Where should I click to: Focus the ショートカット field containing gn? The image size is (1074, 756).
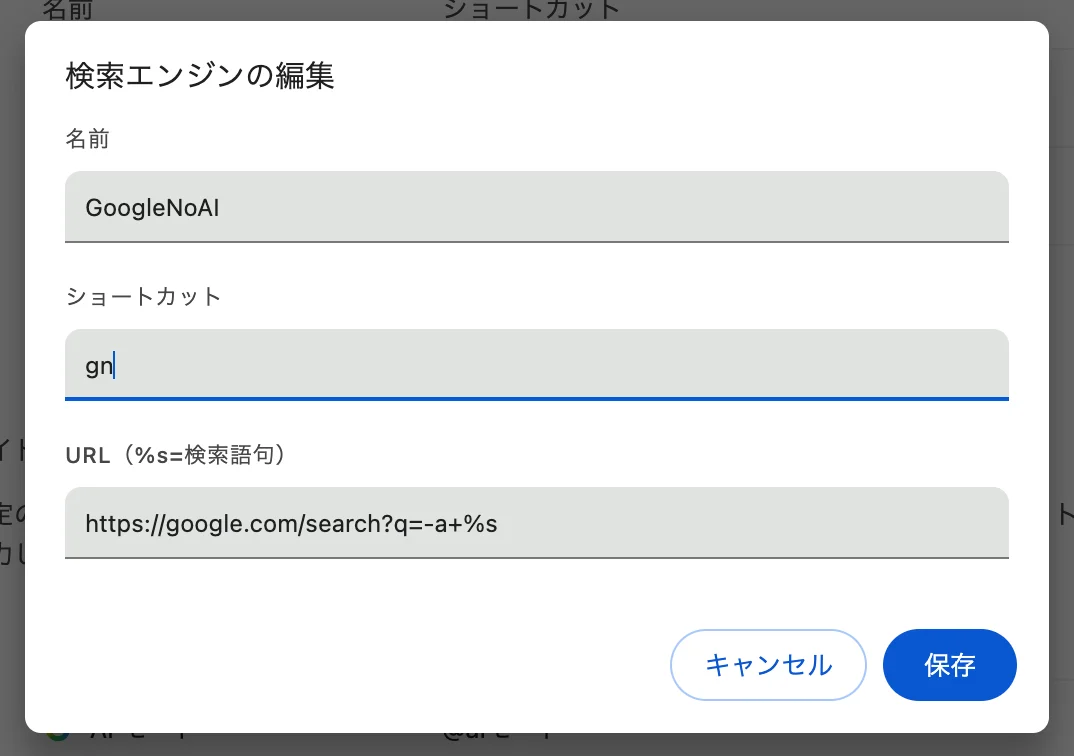[536, 364]
